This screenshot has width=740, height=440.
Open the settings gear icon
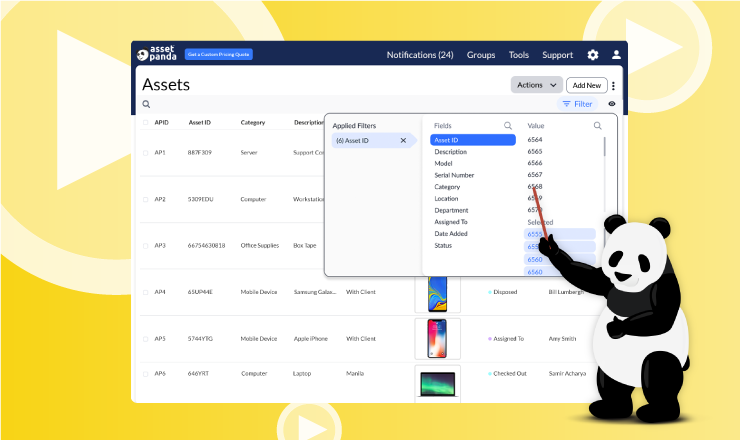(593, 55)
